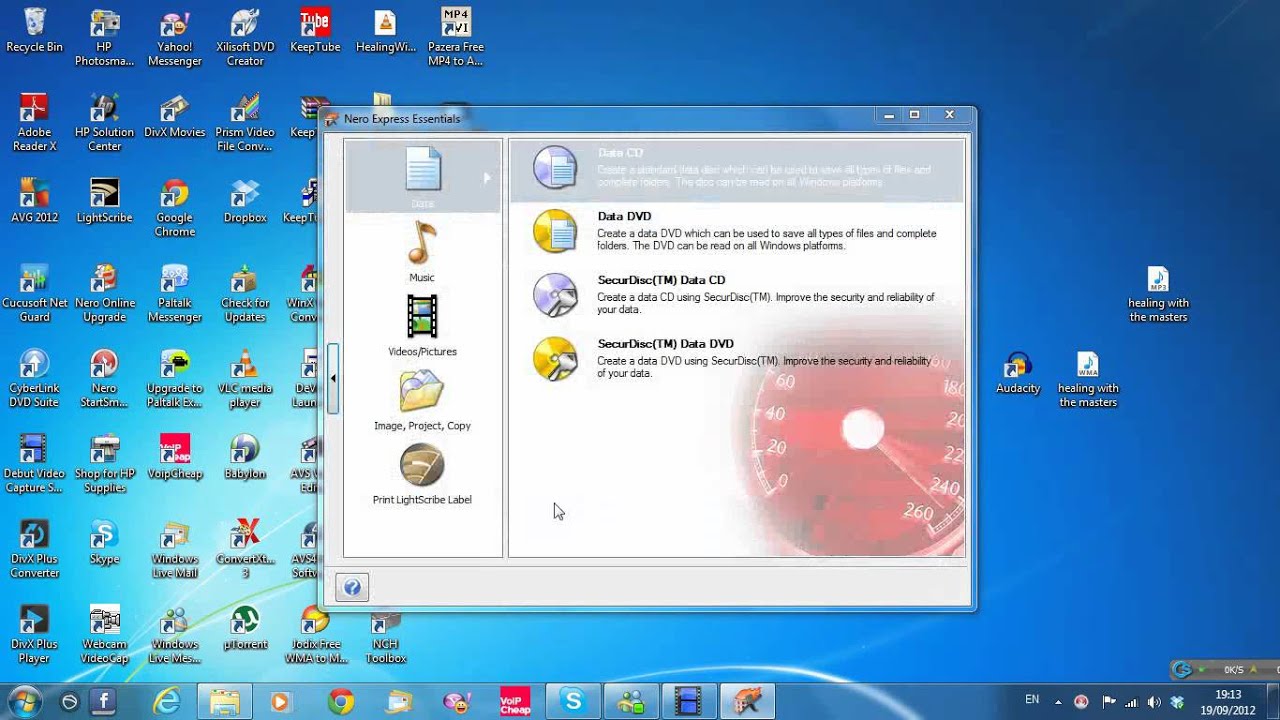Open NCH Toolbox desktop shortcut

point(385,633)
